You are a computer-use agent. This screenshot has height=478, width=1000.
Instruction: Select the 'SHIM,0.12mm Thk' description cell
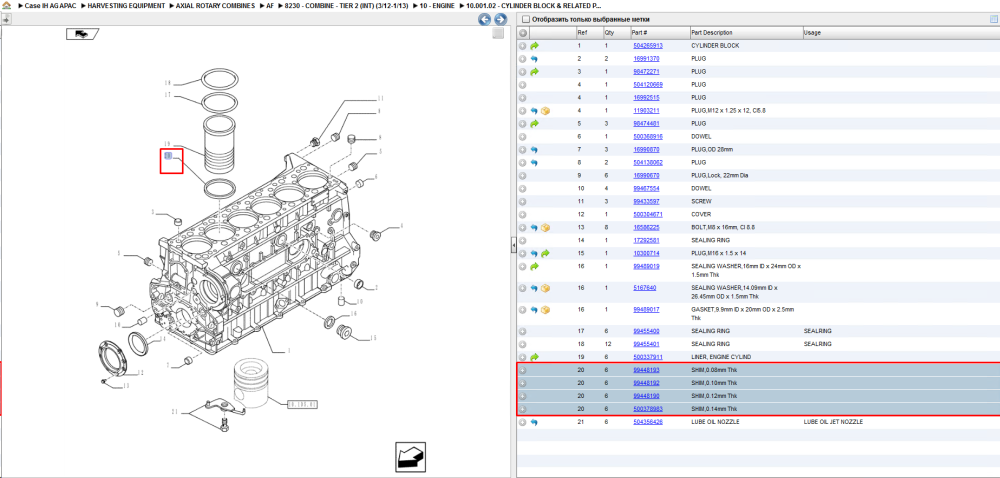(x=714, y=396)
